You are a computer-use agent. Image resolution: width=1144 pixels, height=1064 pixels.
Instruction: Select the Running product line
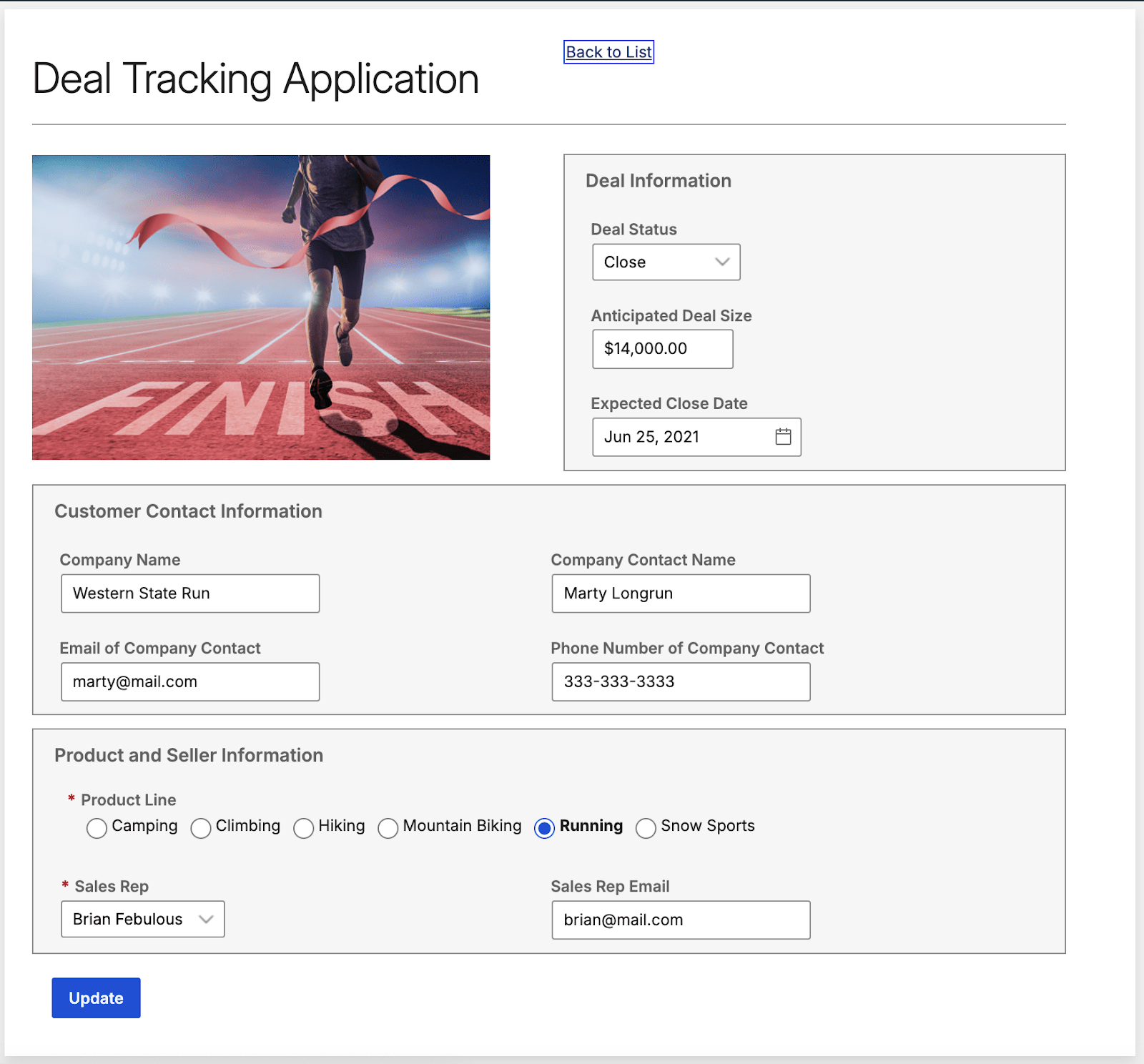pos(545,828)
